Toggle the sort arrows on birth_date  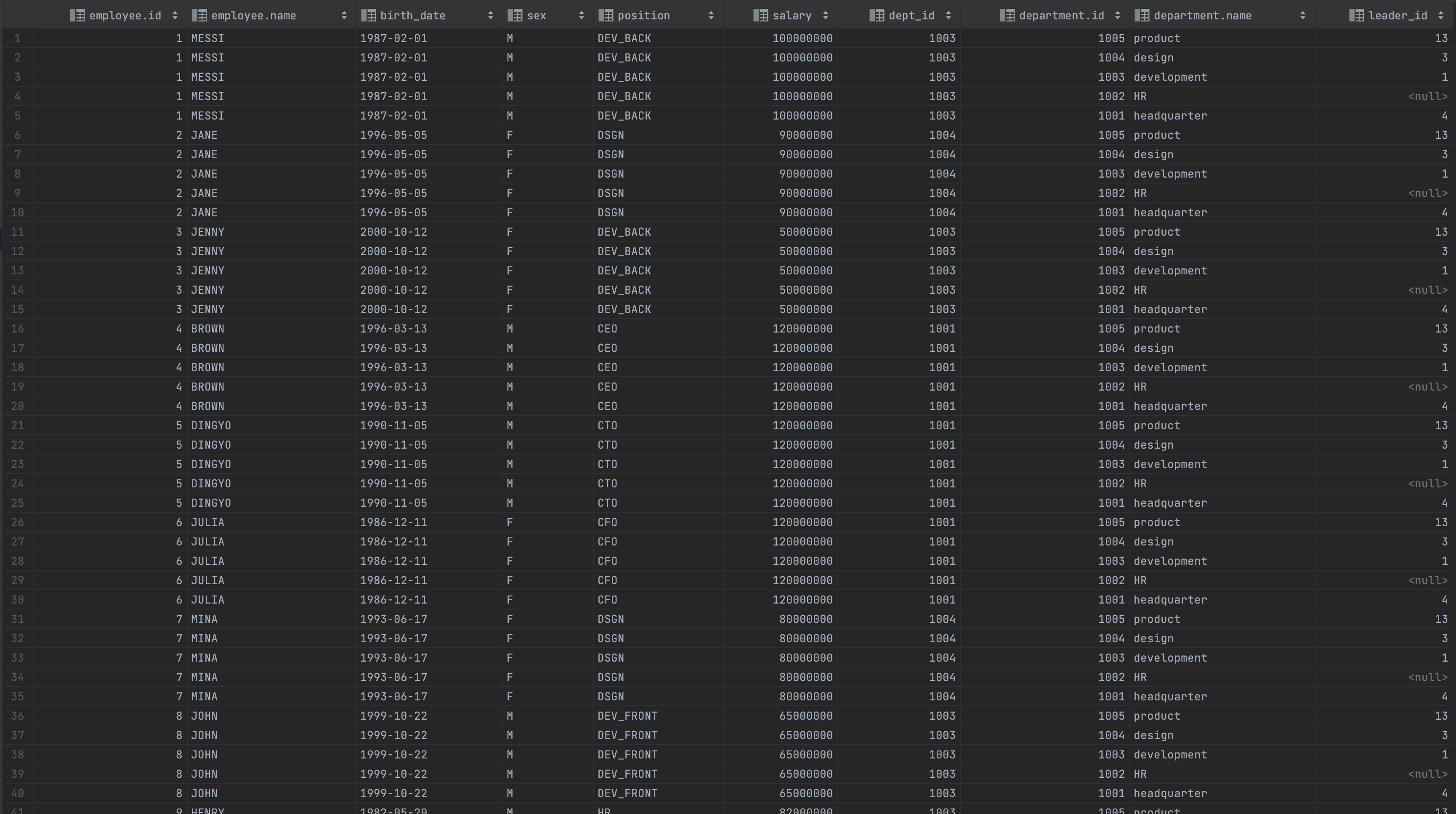(x=490, y=15)
